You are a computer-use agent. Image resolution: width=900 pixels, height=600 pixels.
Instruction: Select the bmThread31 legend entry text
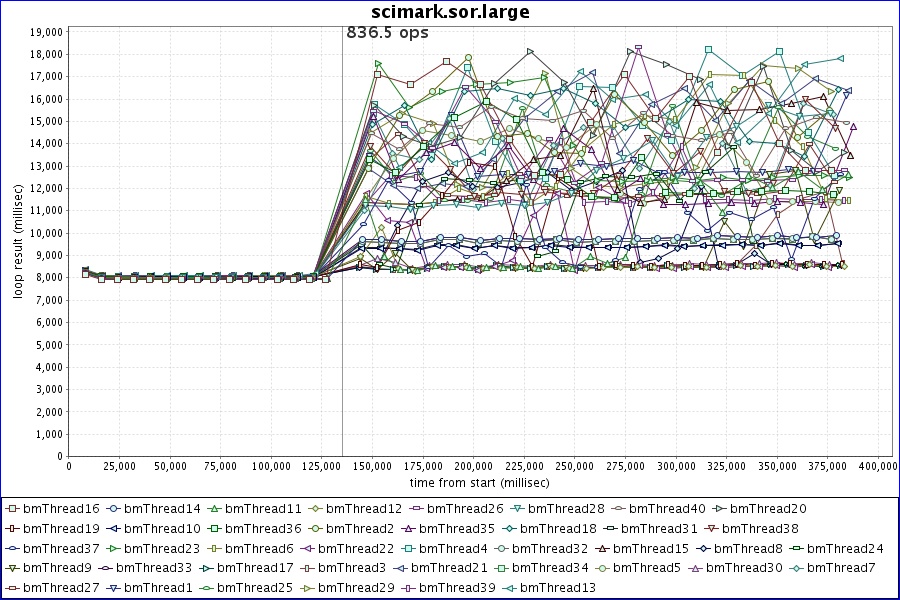click(662, 528)
